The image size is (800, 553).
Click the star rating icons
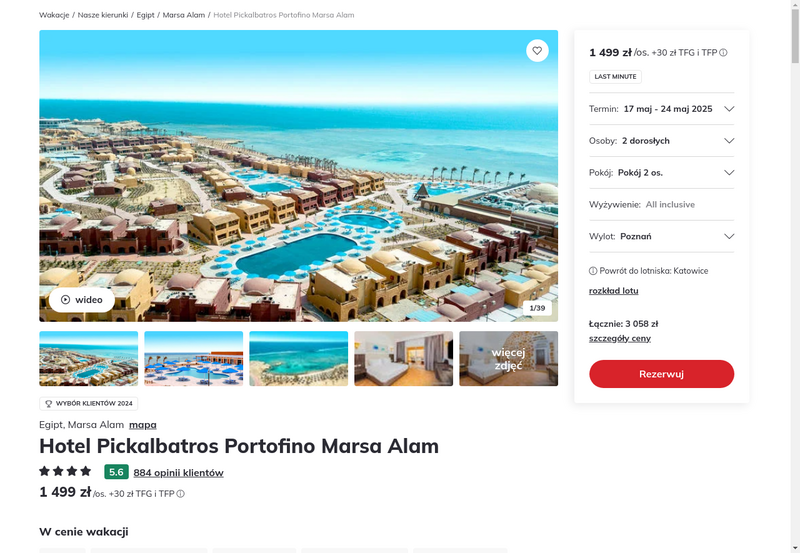65,471
